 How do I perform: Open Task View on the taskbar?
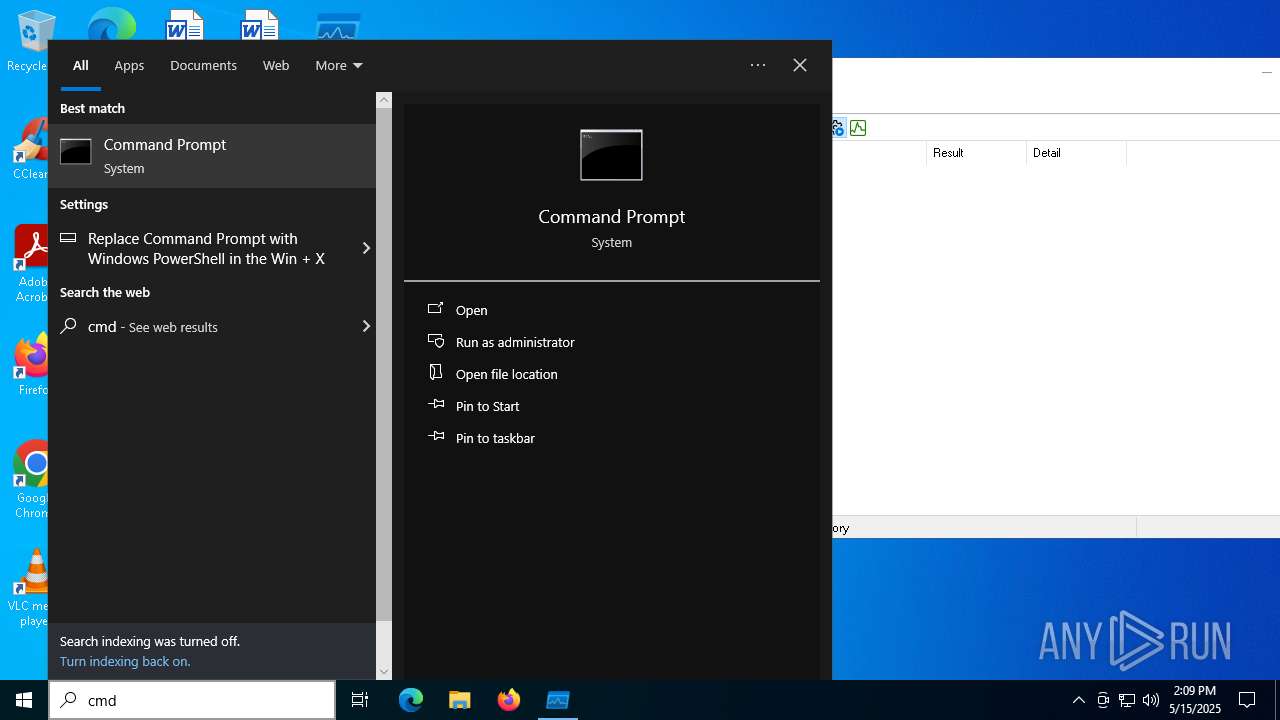coord(360,700)
